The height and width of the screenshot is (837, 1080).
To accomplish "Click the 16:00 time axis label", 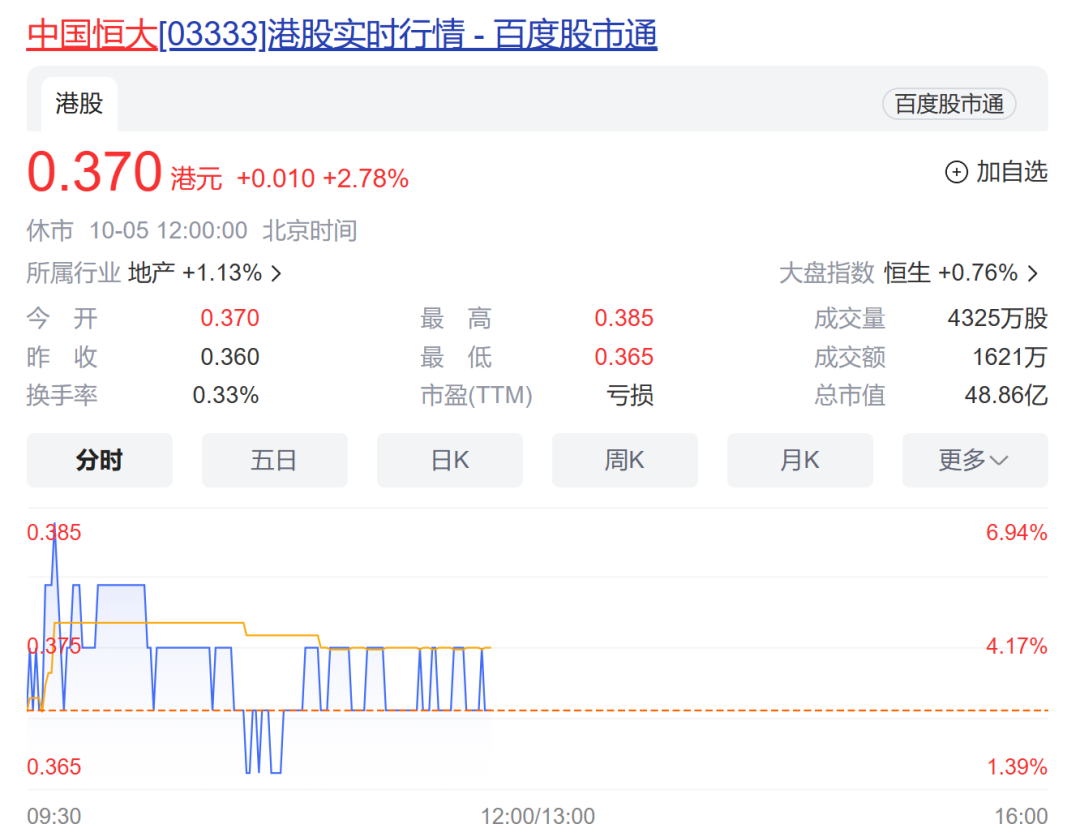I will pyautogui.click(x=1021, y=816).
